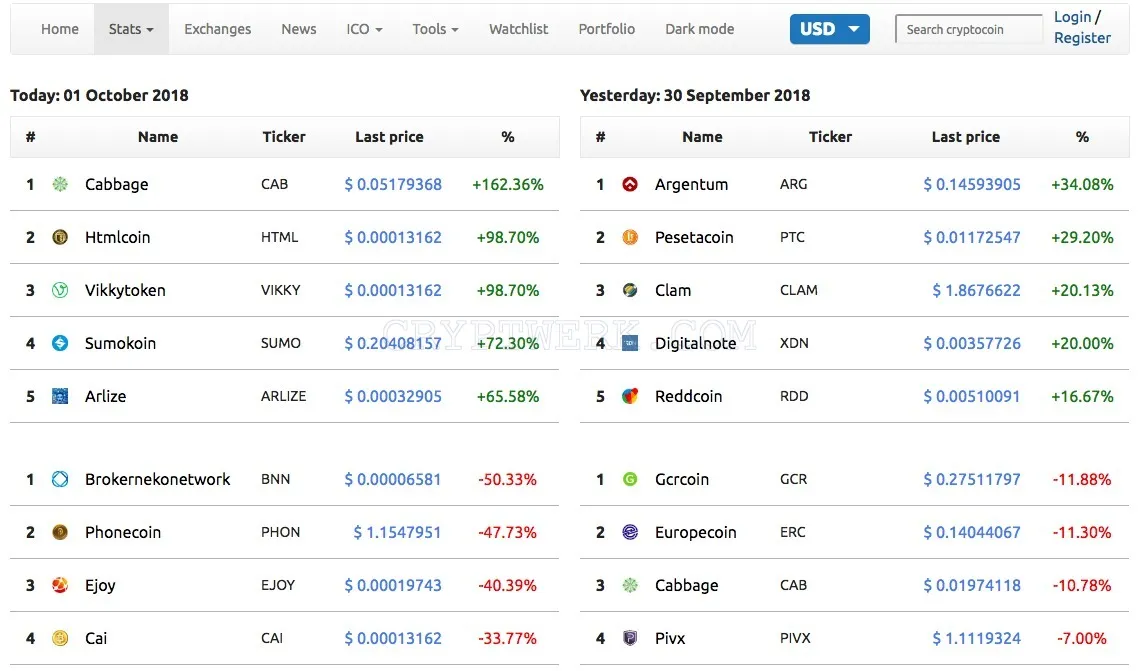Switch on Dark mode
Viewport: 1140px width, 671px height.
[699, 29]
